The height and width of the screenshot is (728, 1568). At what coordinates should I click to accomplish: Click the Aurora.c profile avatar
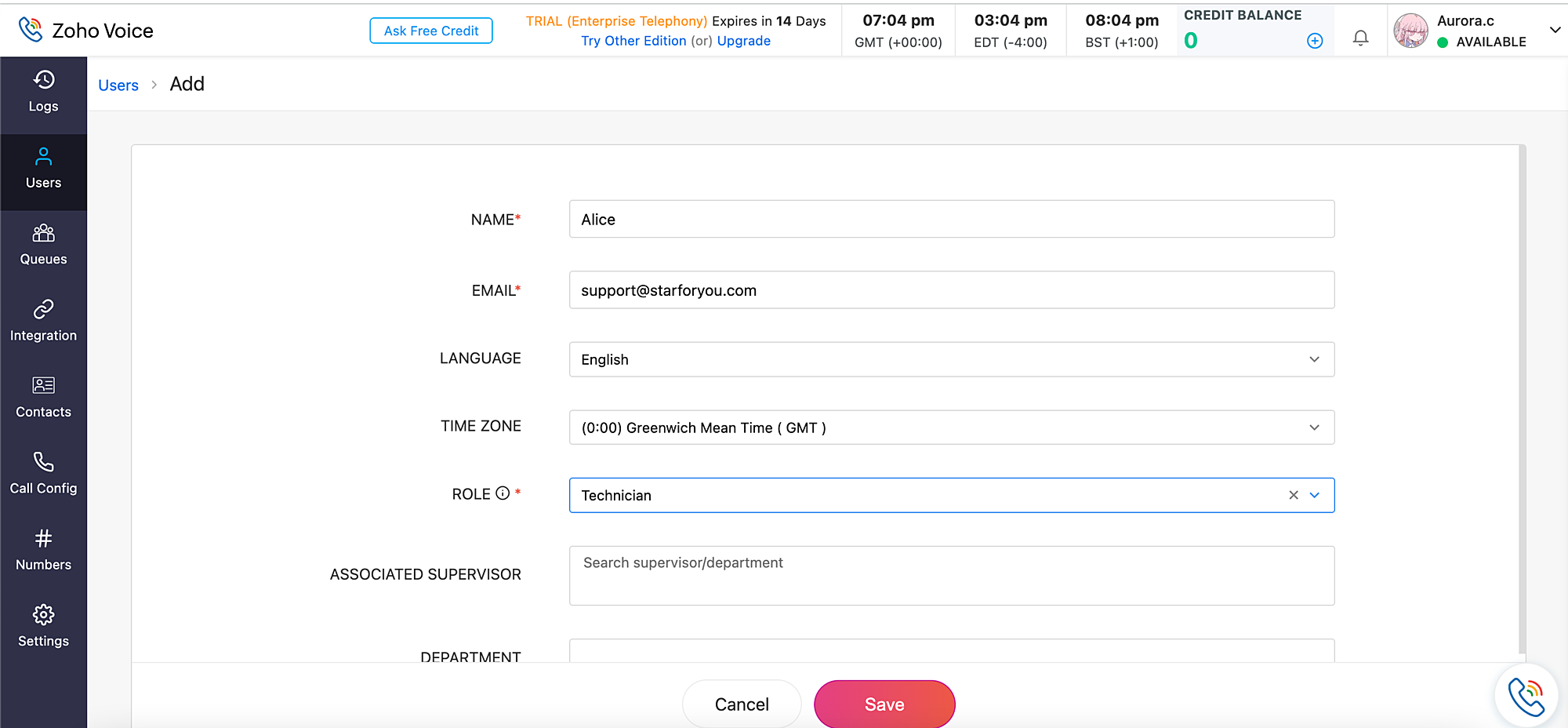[x=1410, y=31]
